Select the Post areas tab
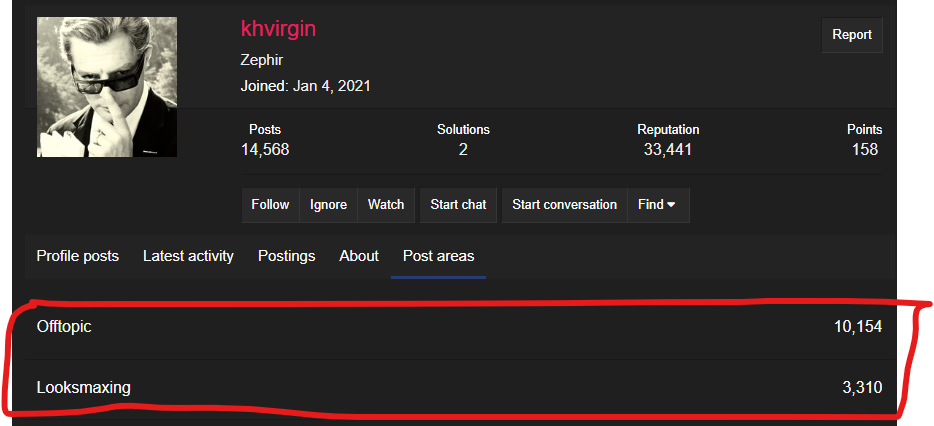This screenshot has height=426, width=934. pyautogui.click(x=438, y=256)
